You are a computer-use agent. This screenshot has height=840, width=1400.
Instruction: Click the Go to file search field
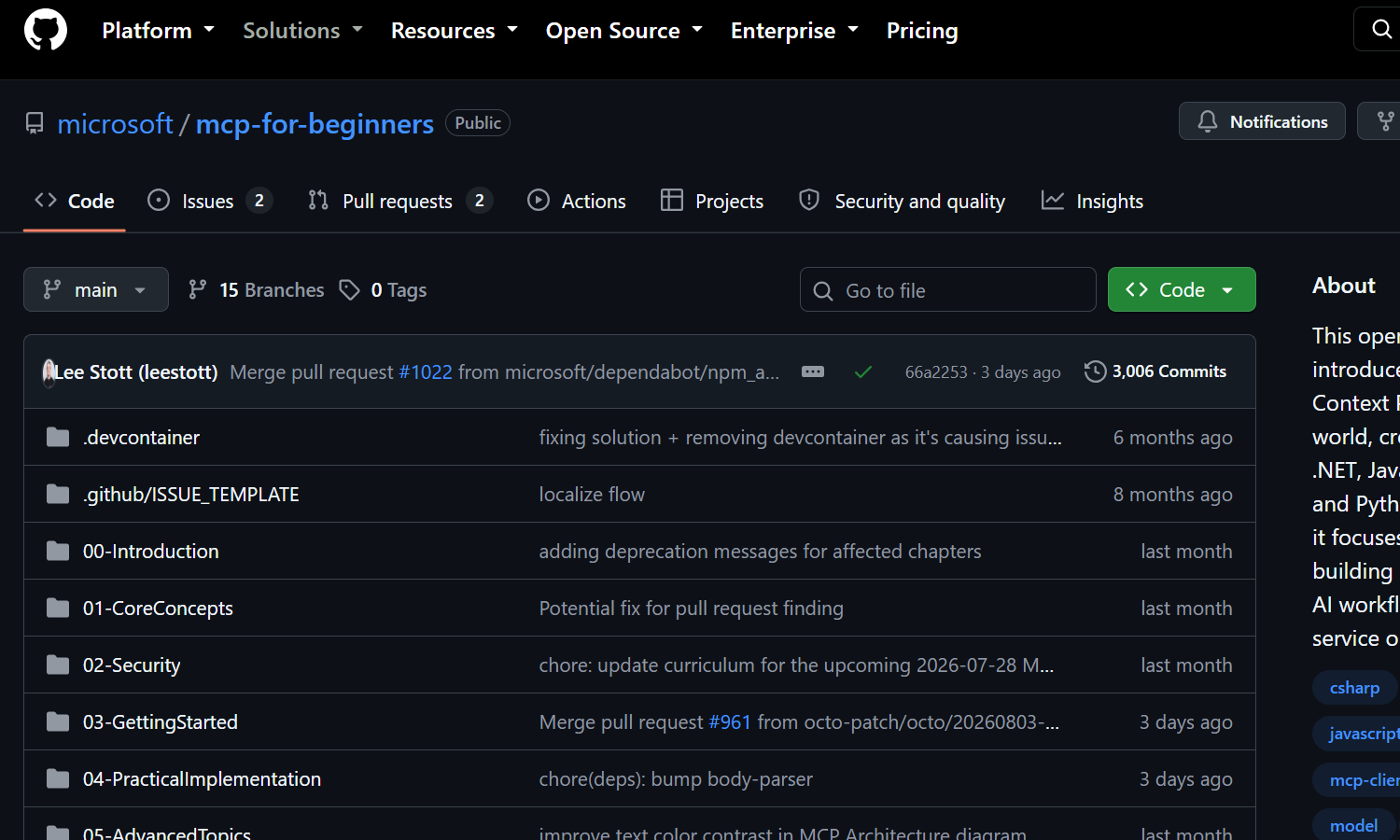coord(948,289)
